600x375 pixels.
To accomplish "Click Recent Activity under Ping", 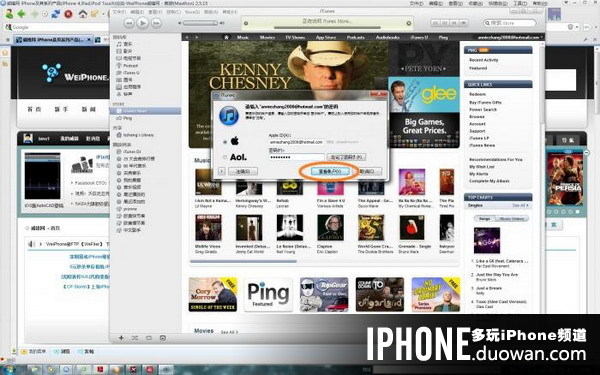I will click(x=484, y=60).
